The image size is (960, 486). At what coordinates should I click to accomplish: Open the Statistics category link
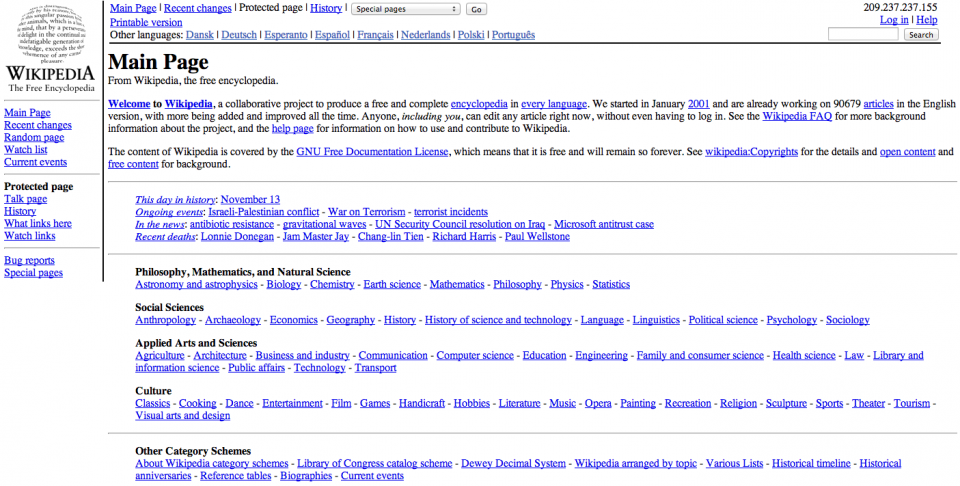(611, 284)
